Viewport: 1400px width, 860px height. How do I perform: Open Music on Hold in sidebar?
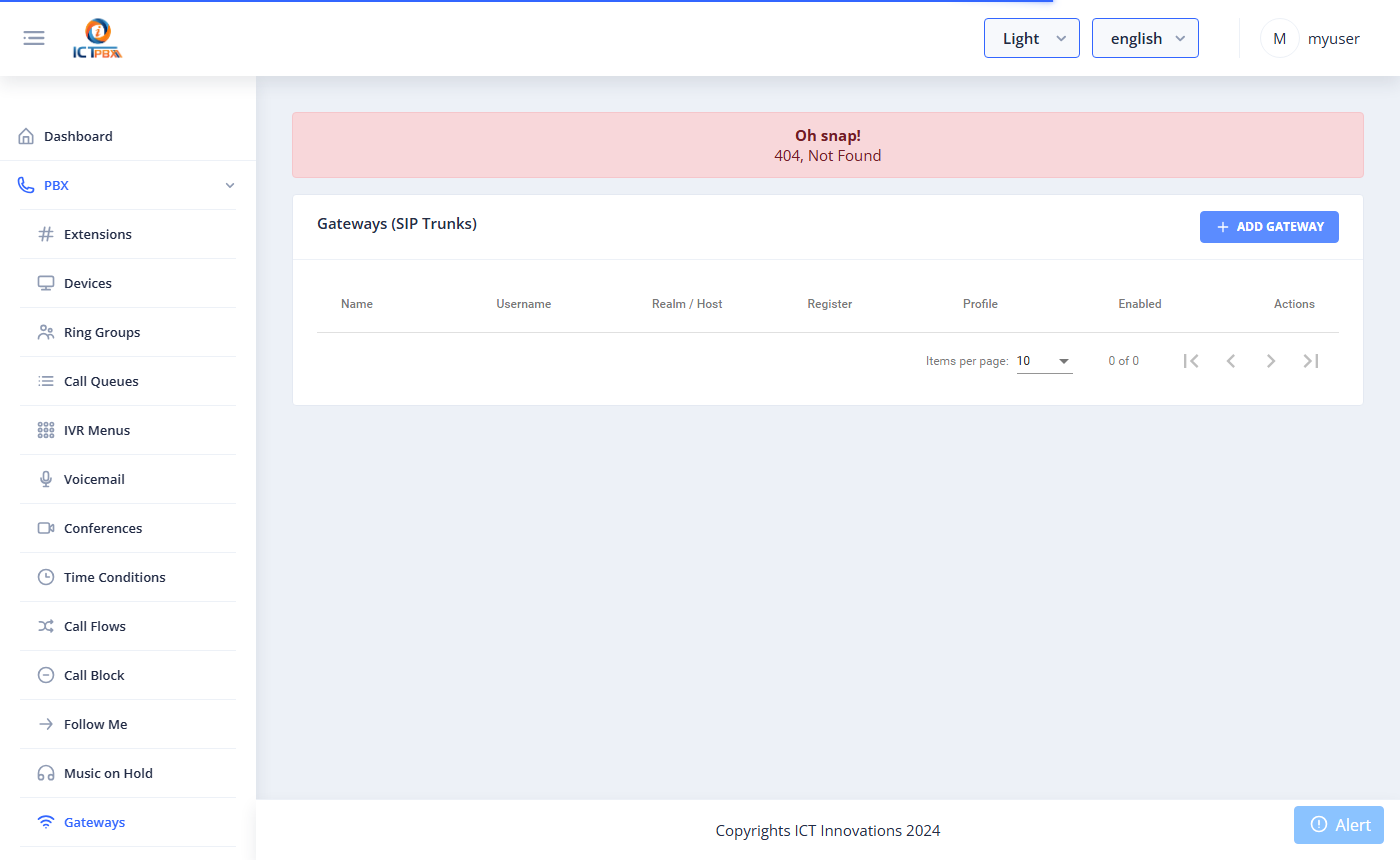(x=128, y=773)
